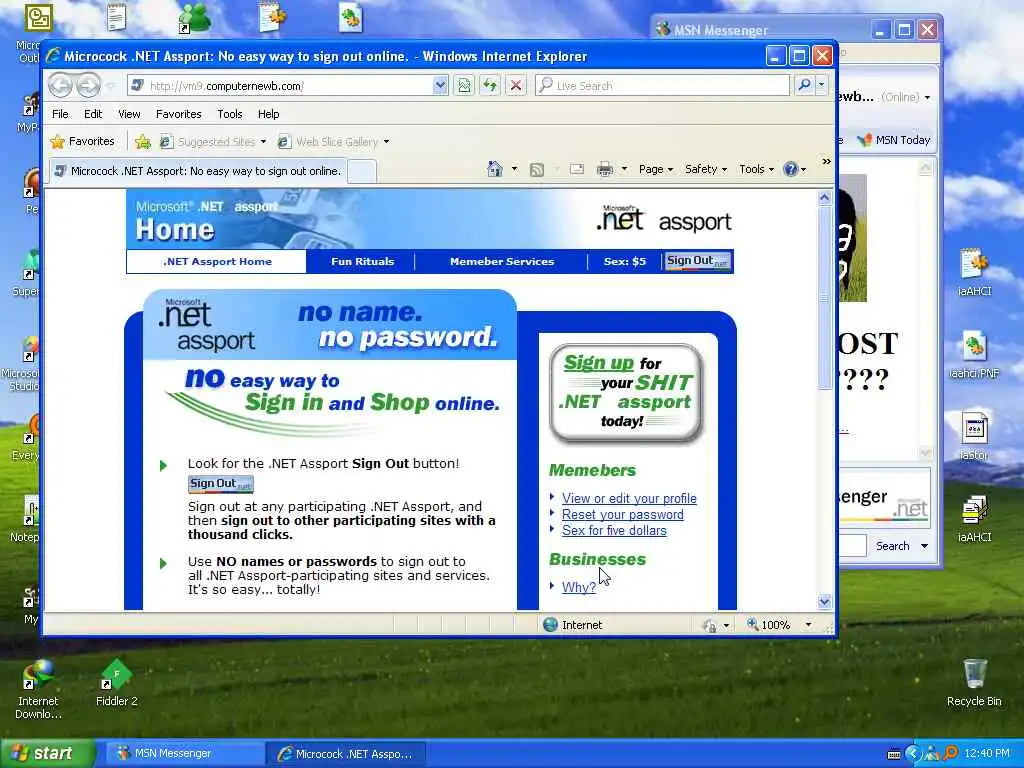The image size is (1024, 768).
Task: Click the Compatibility View icon beside address bar
Action: pyautogui.click(x=464, y=86)
